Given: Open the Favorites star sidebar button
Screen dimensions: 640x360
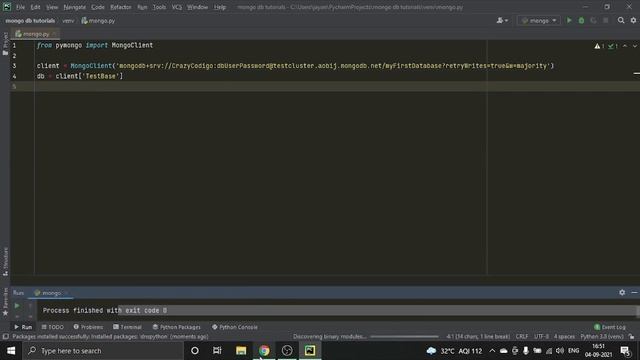Looking at the screenshot, I should point(5,302).
